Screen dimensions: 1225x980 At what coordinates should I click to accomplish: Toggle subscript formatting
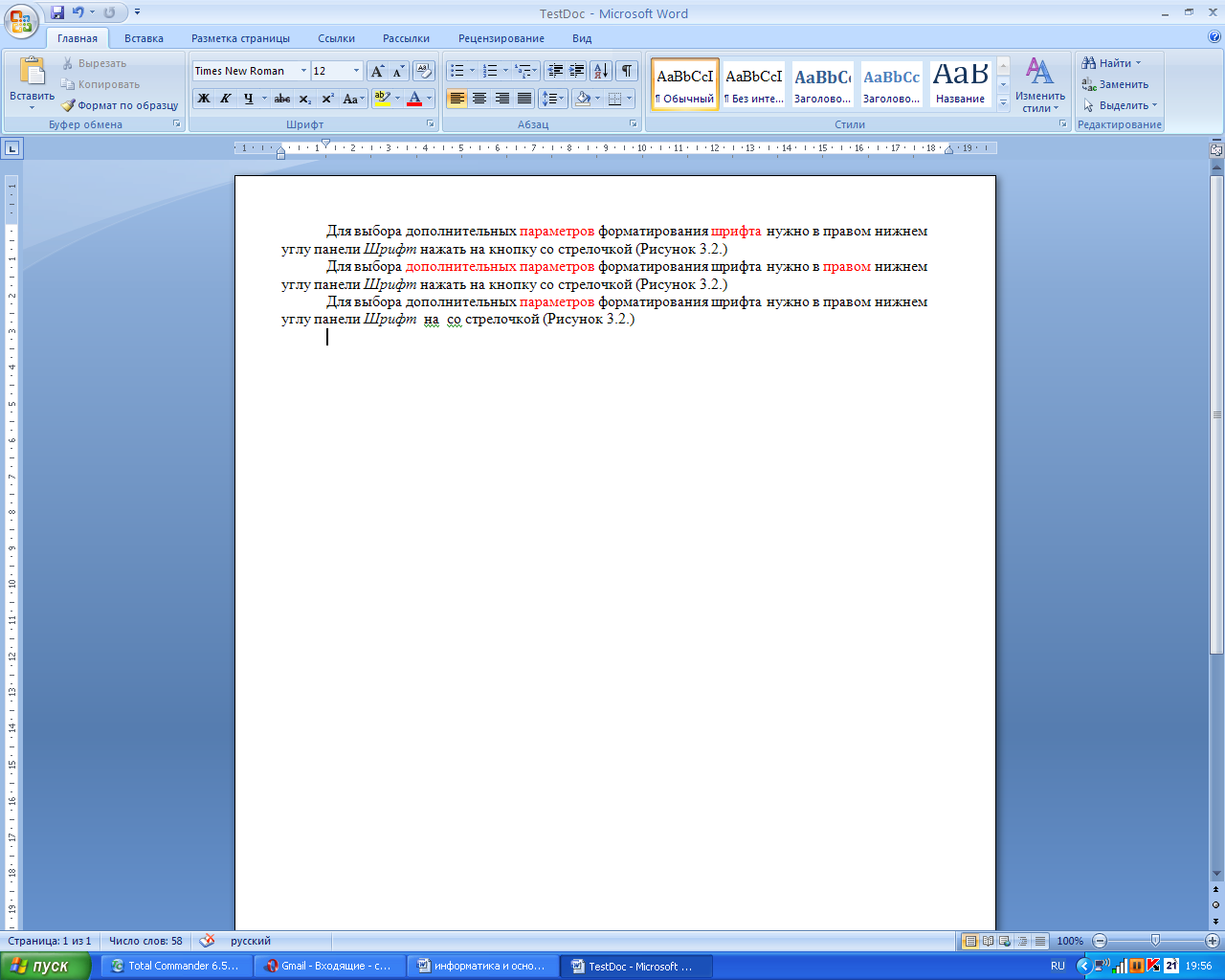[x=304, y=98]
